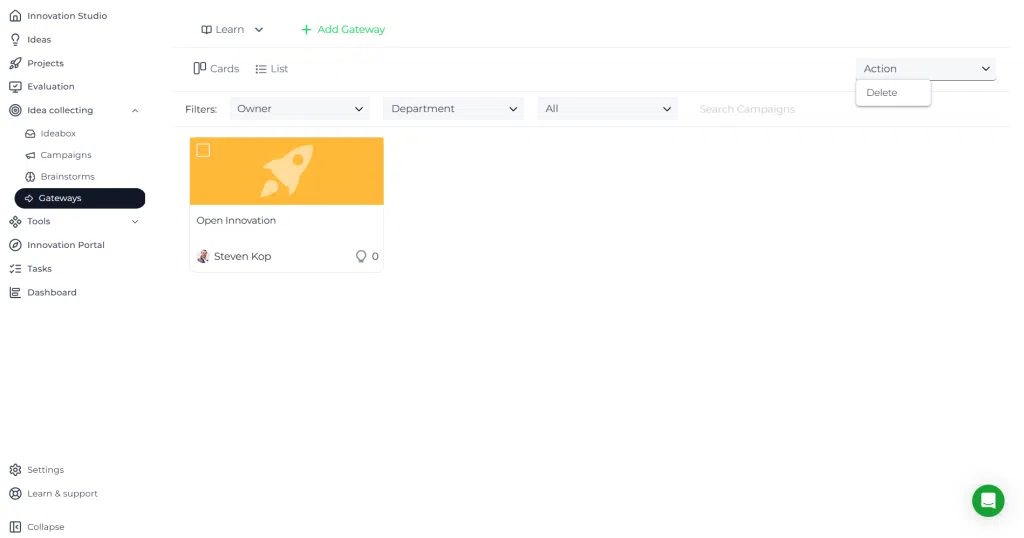Collapse the Idea collecting section chevron

point(135,111)
